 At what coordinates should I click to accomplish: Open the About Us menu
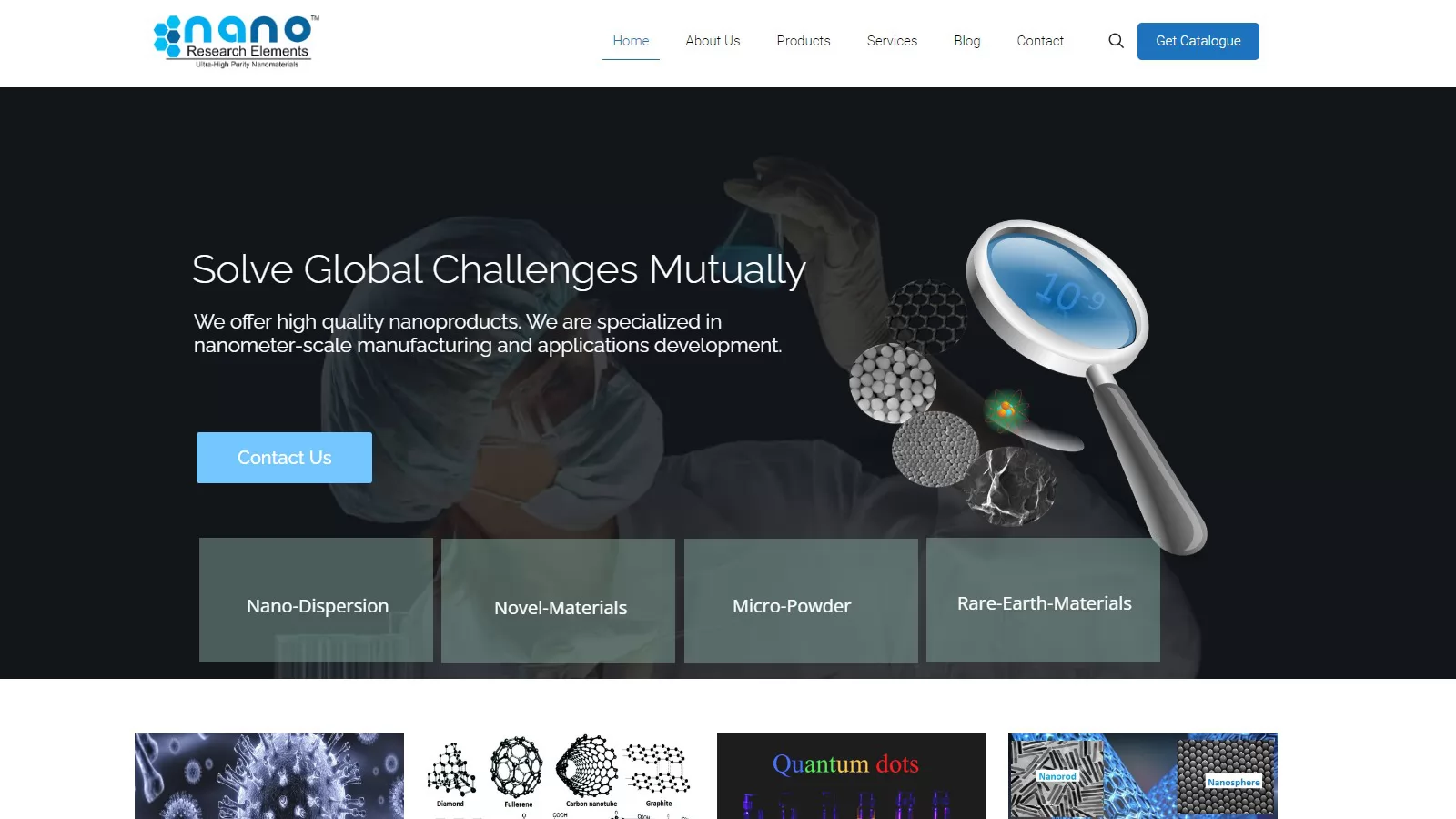pyautogui.click(x=713, y=41)
